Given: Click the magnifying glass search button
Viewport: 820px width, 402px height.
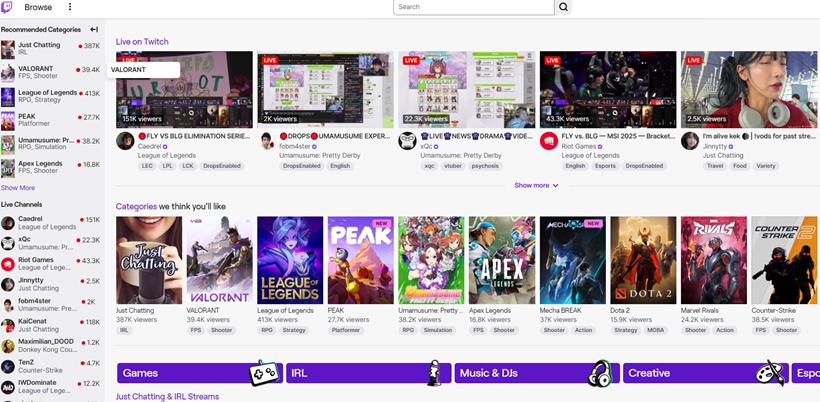Looking at the screenshot, I should click(564, 7).
